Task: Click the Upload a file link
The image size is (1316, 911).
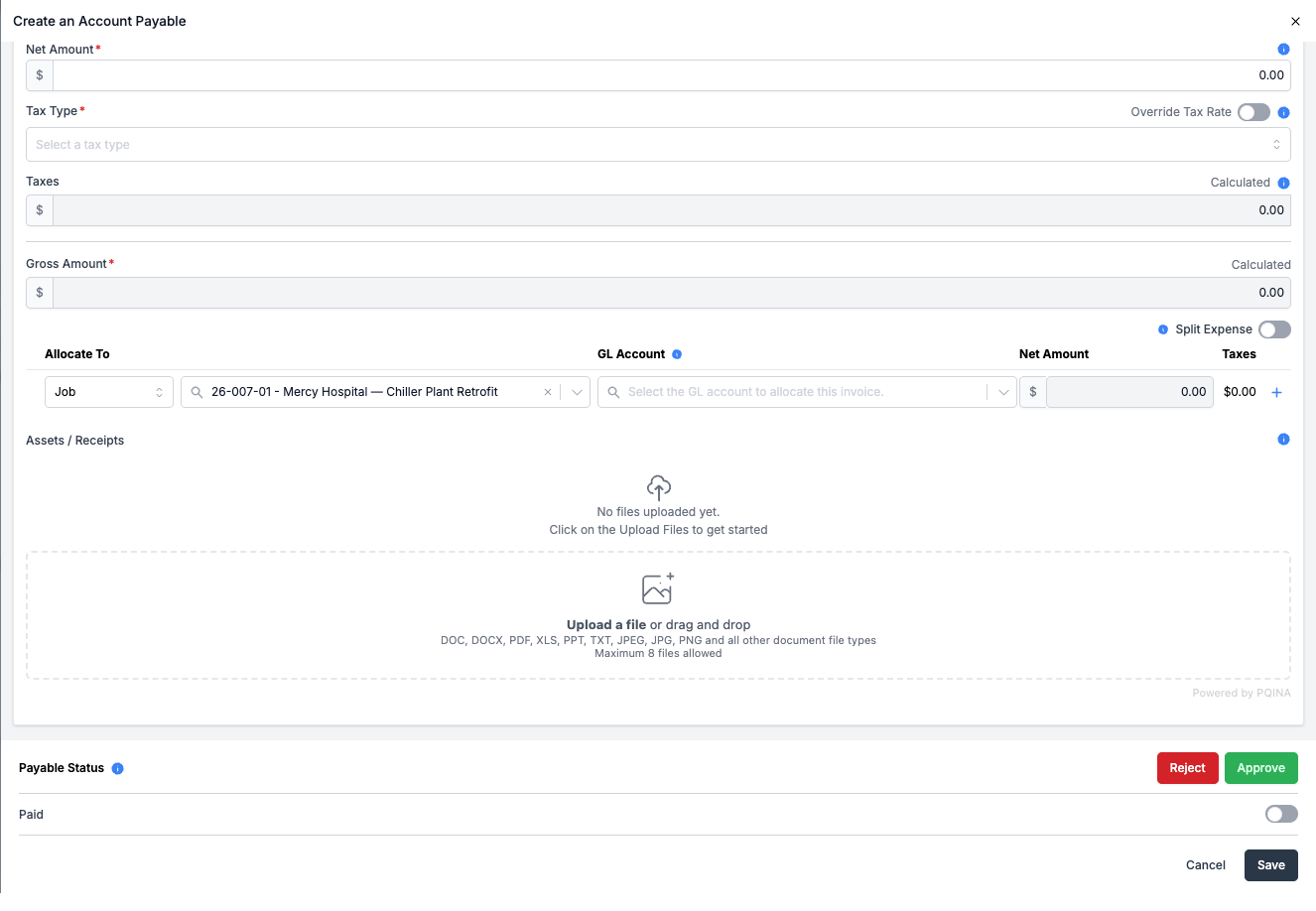Action: pyautogui.click(x=606, y=625)
